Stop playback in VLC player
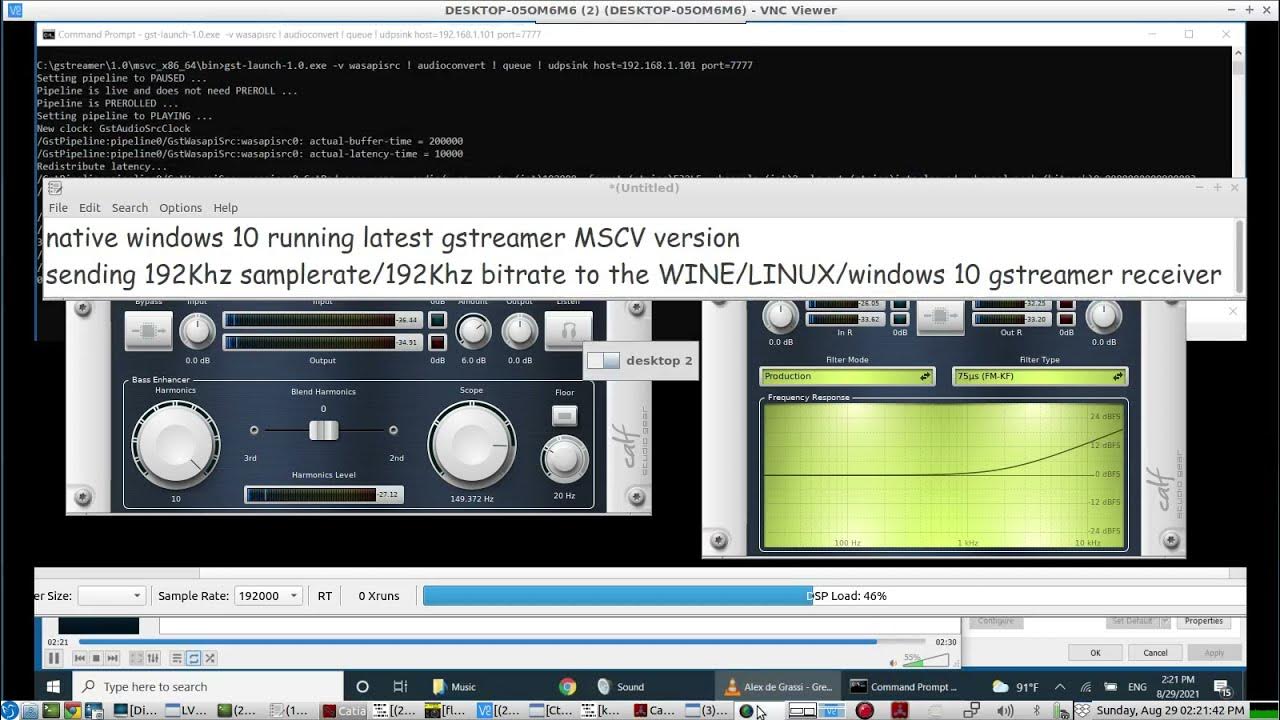 click(96, 658)
